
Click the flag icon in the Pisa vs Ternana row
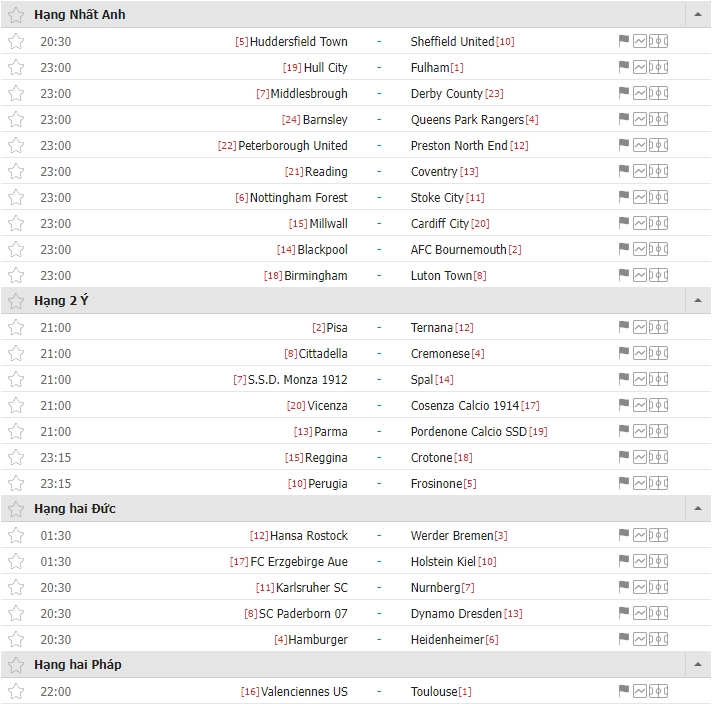coord(624,327)
